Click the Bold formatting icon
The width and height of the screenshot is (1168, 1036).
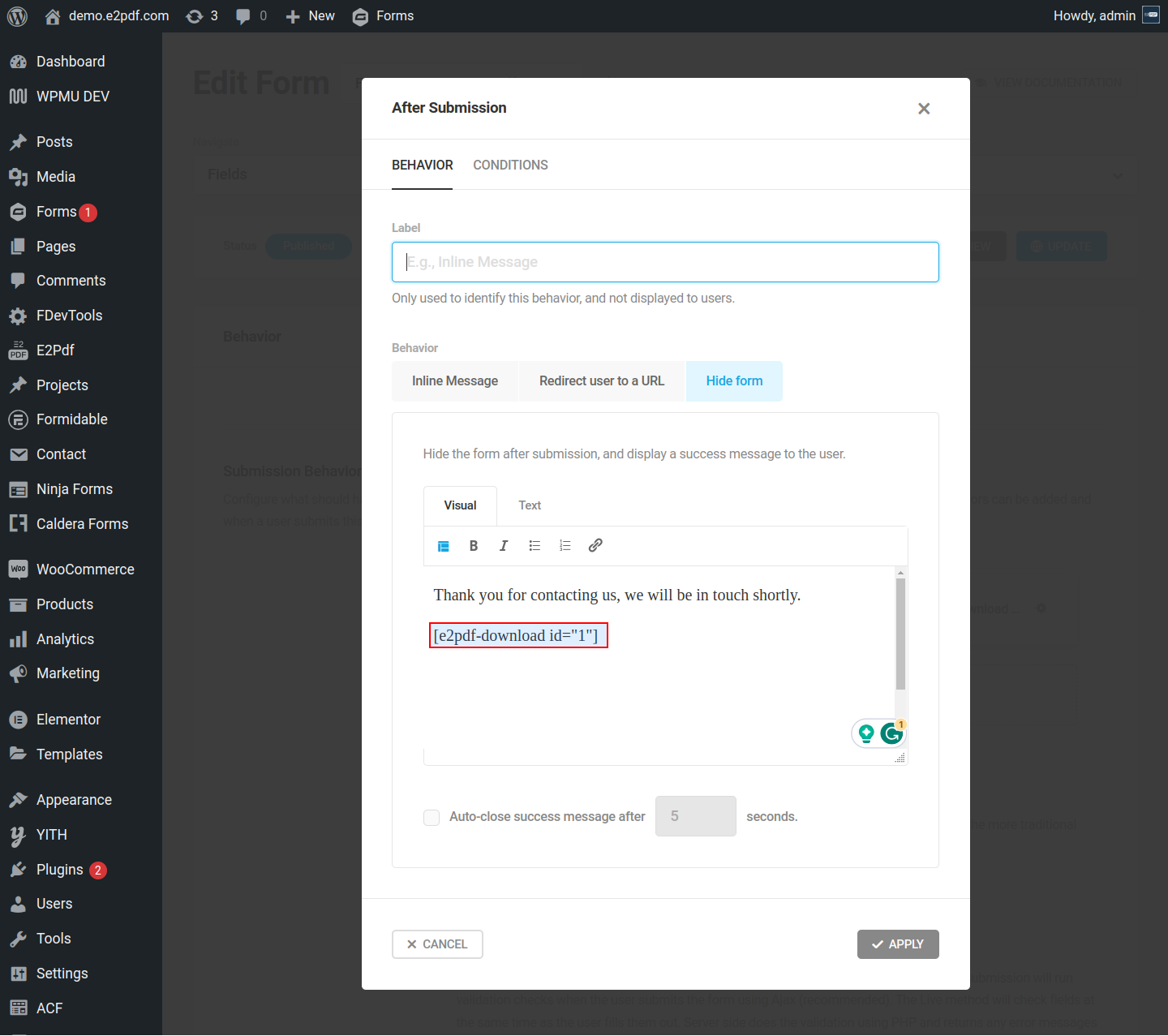click(x=474, y=546)
